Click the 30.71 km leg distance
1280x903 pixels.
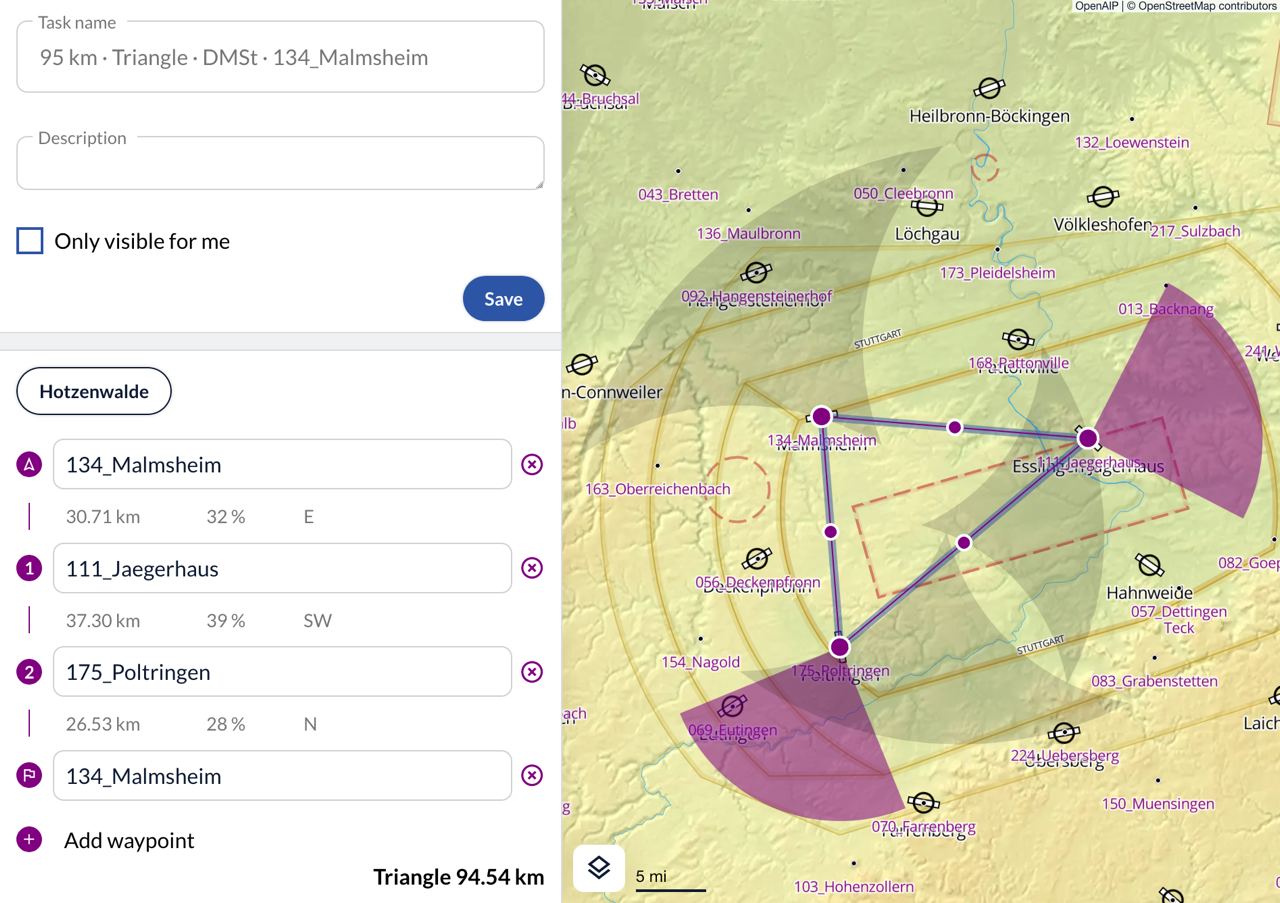point(103,516)
